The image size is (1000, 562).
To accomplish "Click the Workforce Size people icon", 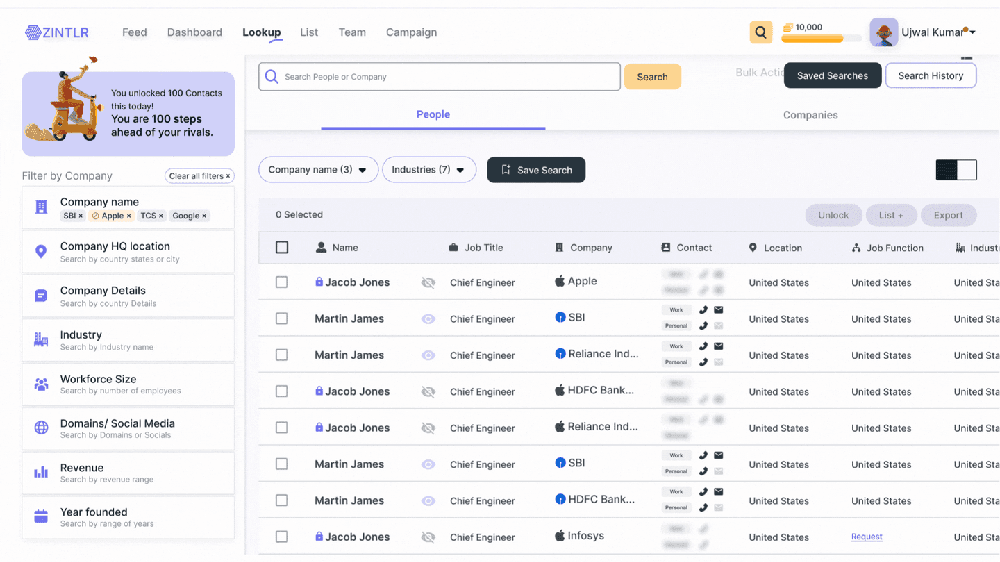I will [x=41, y=384].
